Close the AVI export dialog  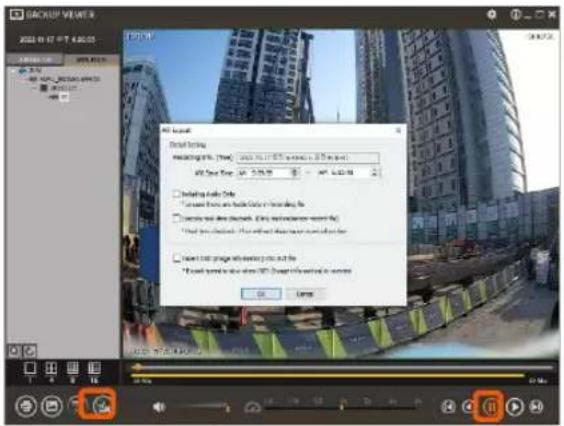point(398,130)
